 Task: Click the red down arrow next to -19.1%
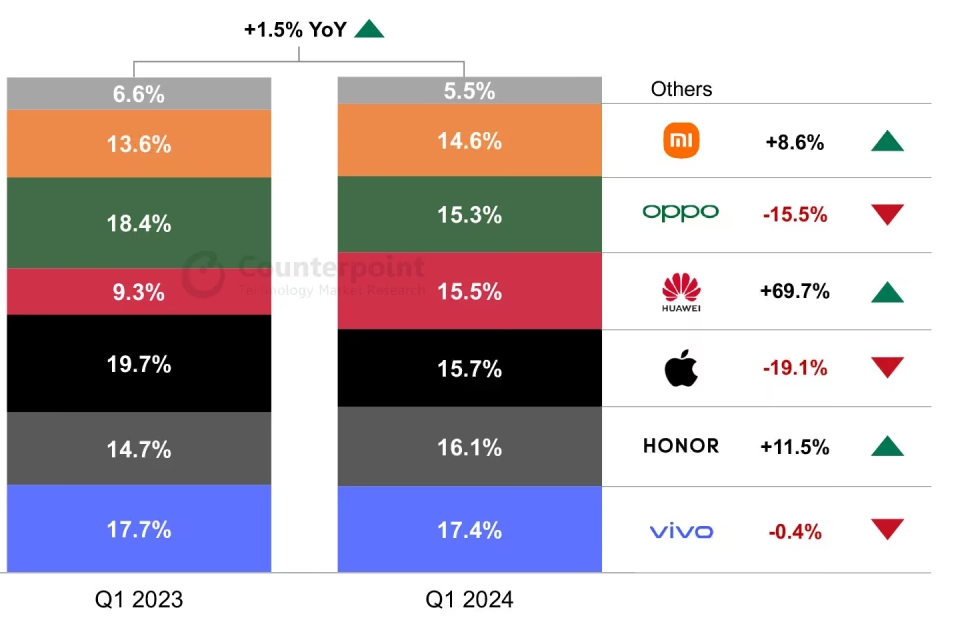887,368
